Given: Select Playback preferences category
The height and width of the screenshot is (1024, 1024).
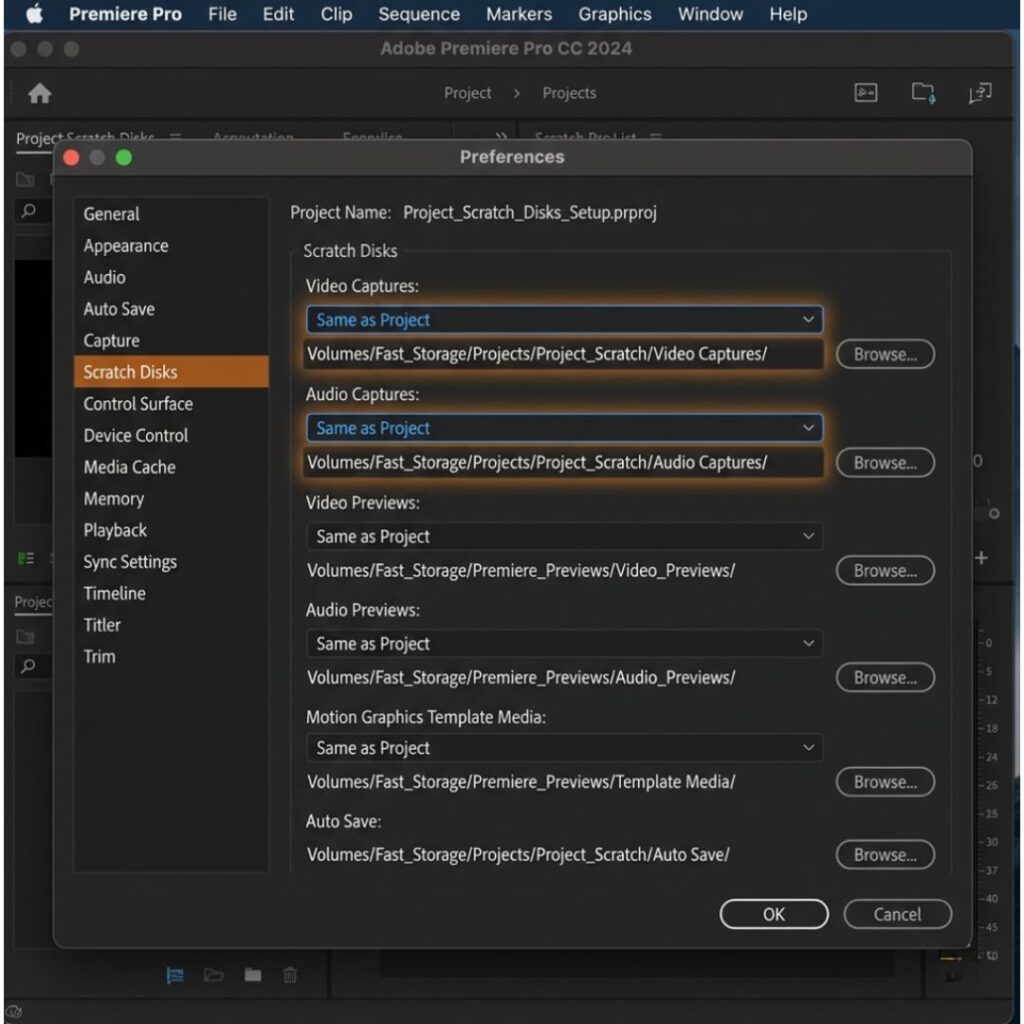Looking at the screenshot, I should 171,530.
